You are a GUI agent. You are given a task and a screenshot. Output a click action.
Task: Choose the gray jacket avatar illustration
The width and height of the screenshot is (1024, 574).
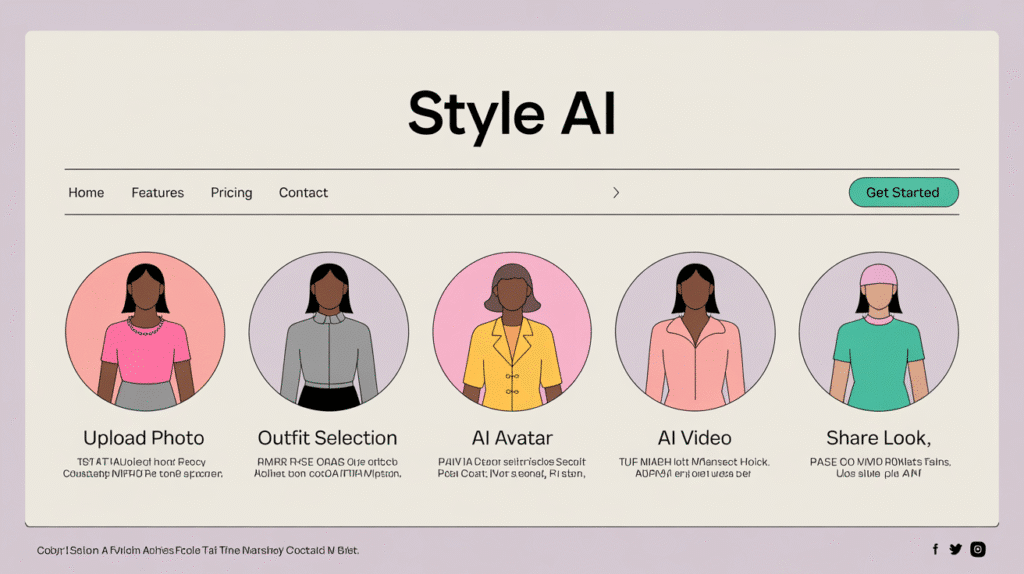click(329, 331)
